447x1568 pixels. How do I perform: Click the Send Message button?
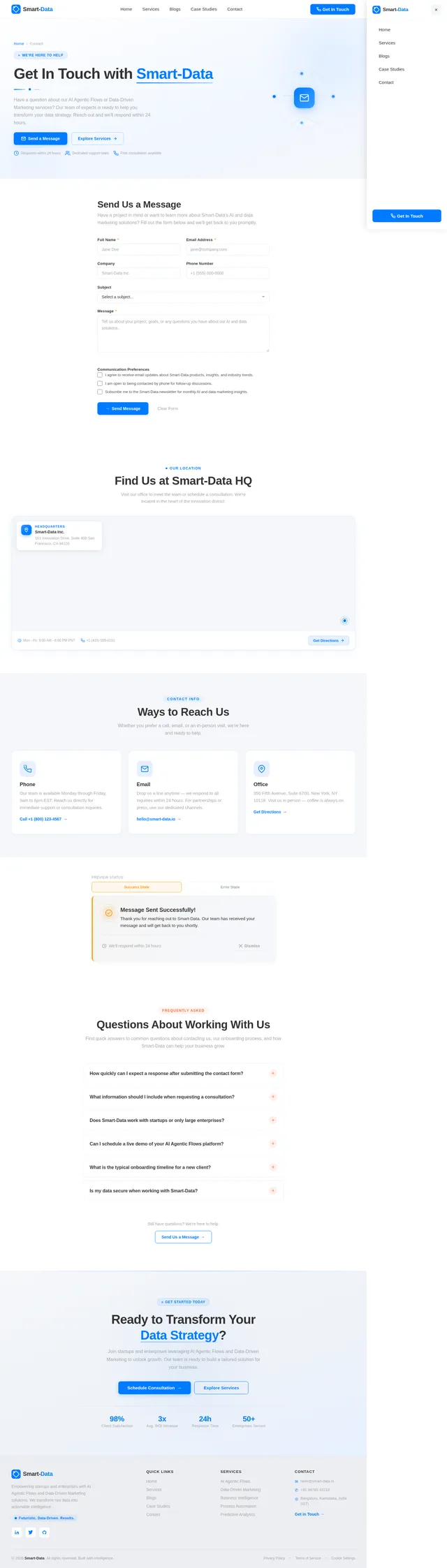pyautogui.click(x=123, y=408)
